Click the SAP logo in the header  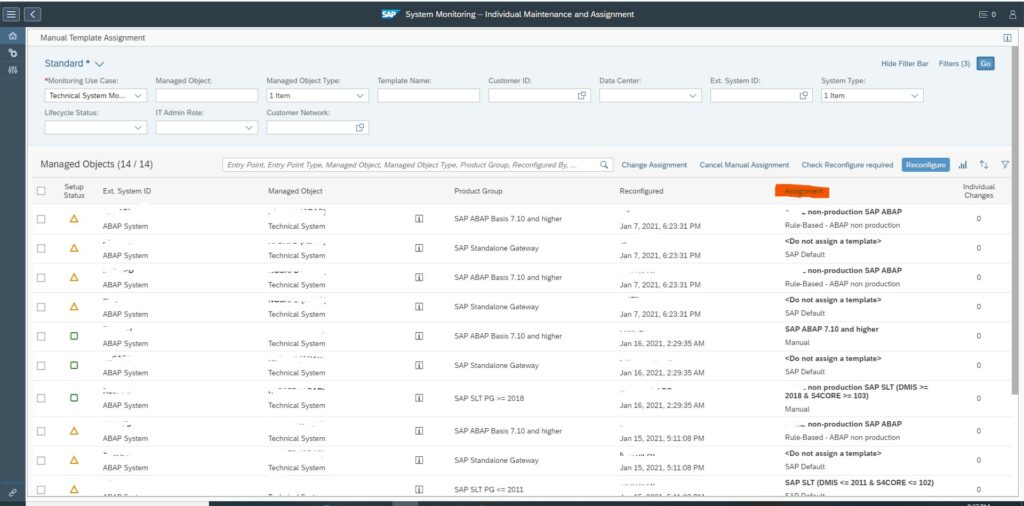pos(390,14)
